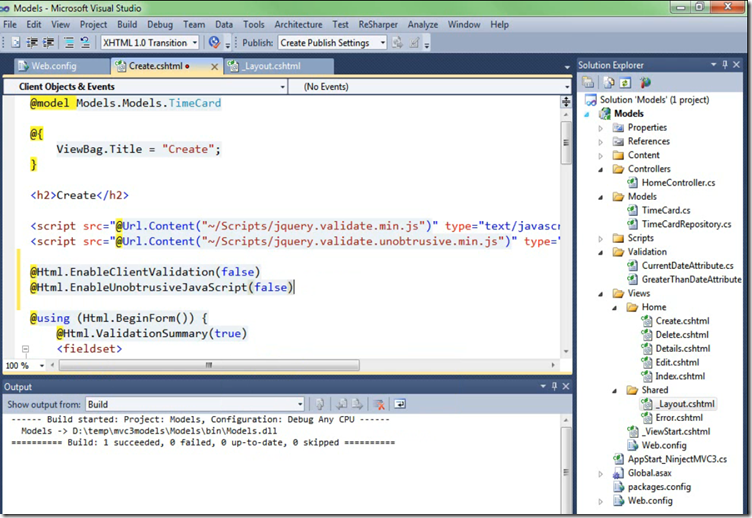Screen dimensions: 752x518
Task: Click ASP.NET Configuration icon in Solution Explorer
Action: pyautogui.click(x=645, y=82)
